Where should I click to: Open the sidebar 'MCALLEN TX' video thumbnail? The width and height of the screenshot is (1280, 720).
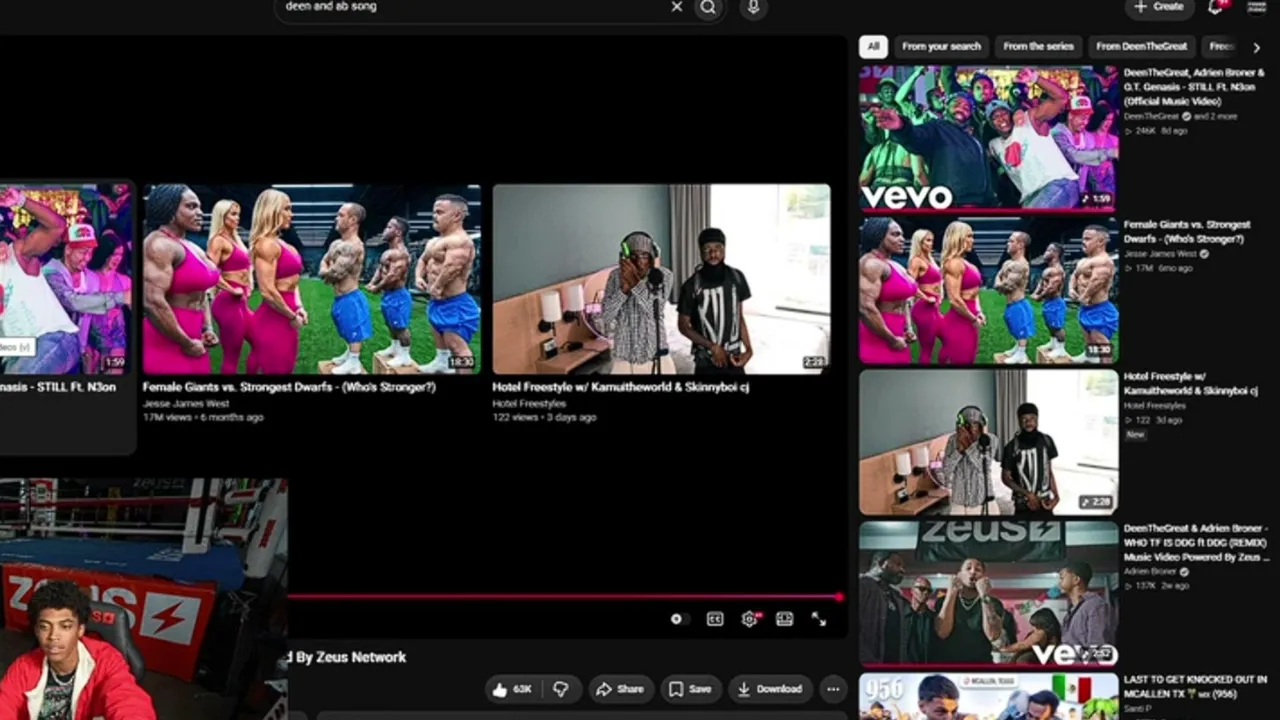[x=989, y=697]
